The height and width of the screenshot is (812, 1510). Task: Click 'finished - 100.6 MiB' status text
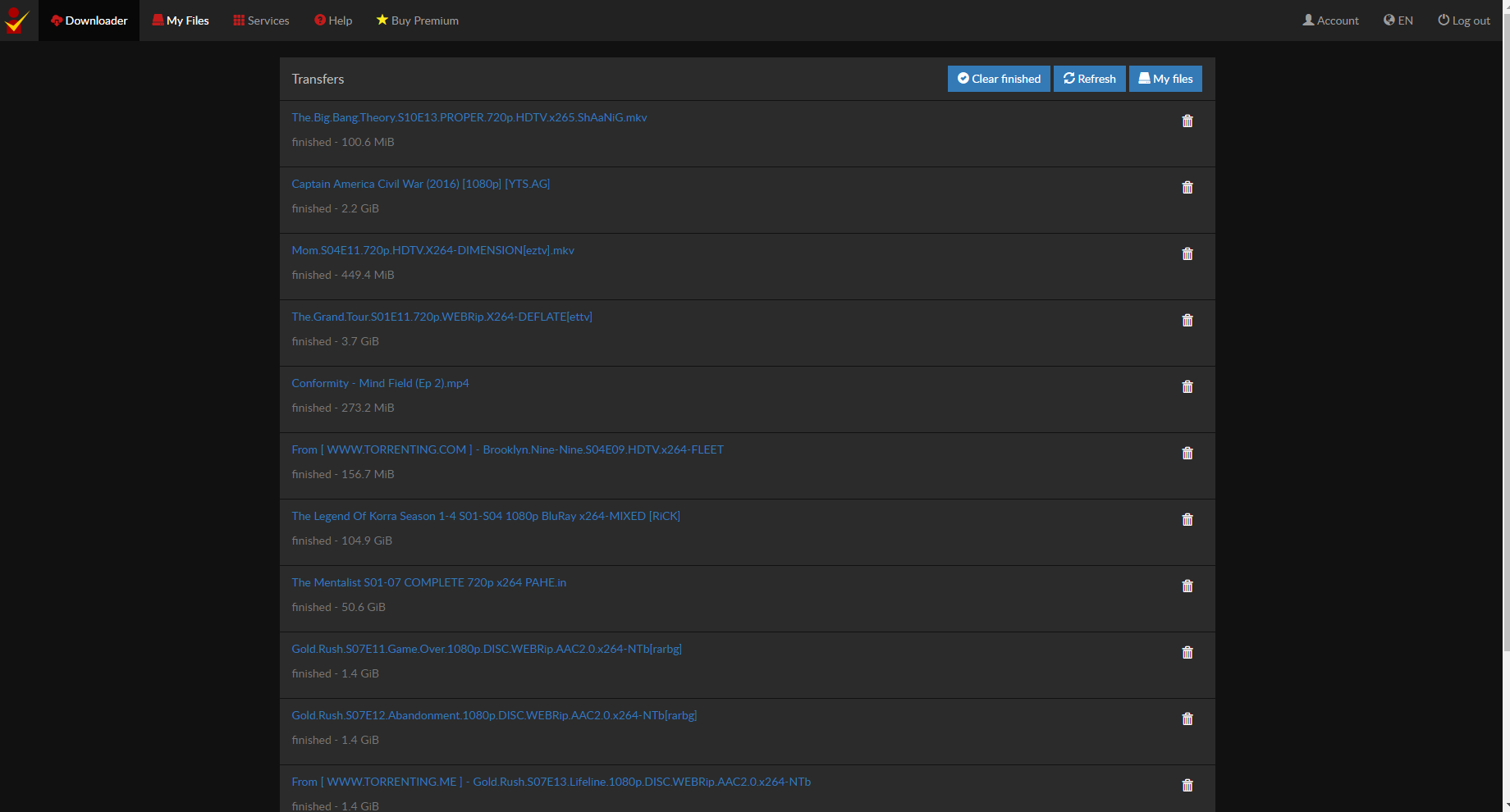pyautogui.click(x=343, y=142)
